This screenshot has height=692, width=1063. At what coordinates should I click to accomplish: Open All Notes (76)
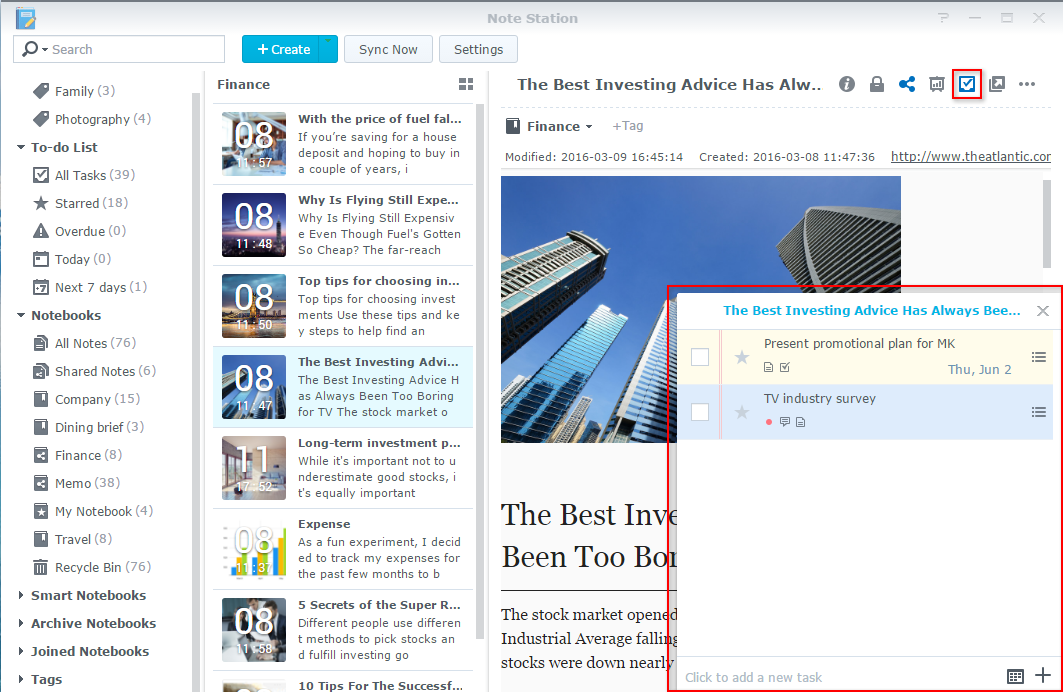point(84,344)
